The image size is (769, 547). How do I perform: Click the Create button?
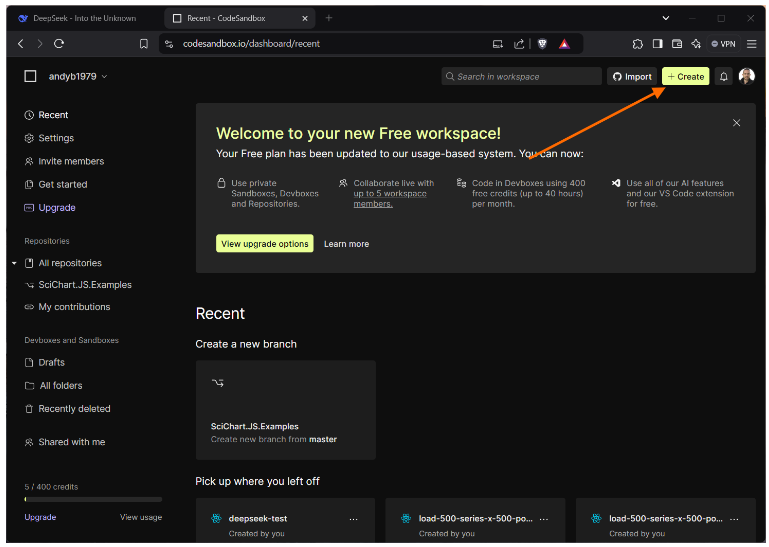click(685, 76)
